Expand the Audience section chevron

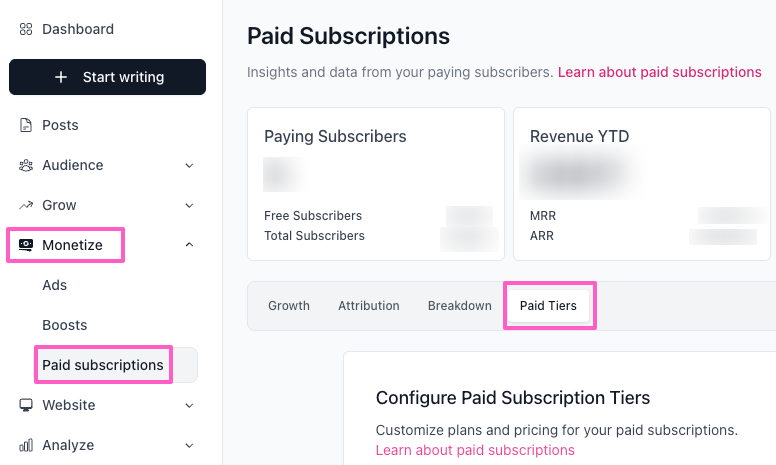click(189, 165)
